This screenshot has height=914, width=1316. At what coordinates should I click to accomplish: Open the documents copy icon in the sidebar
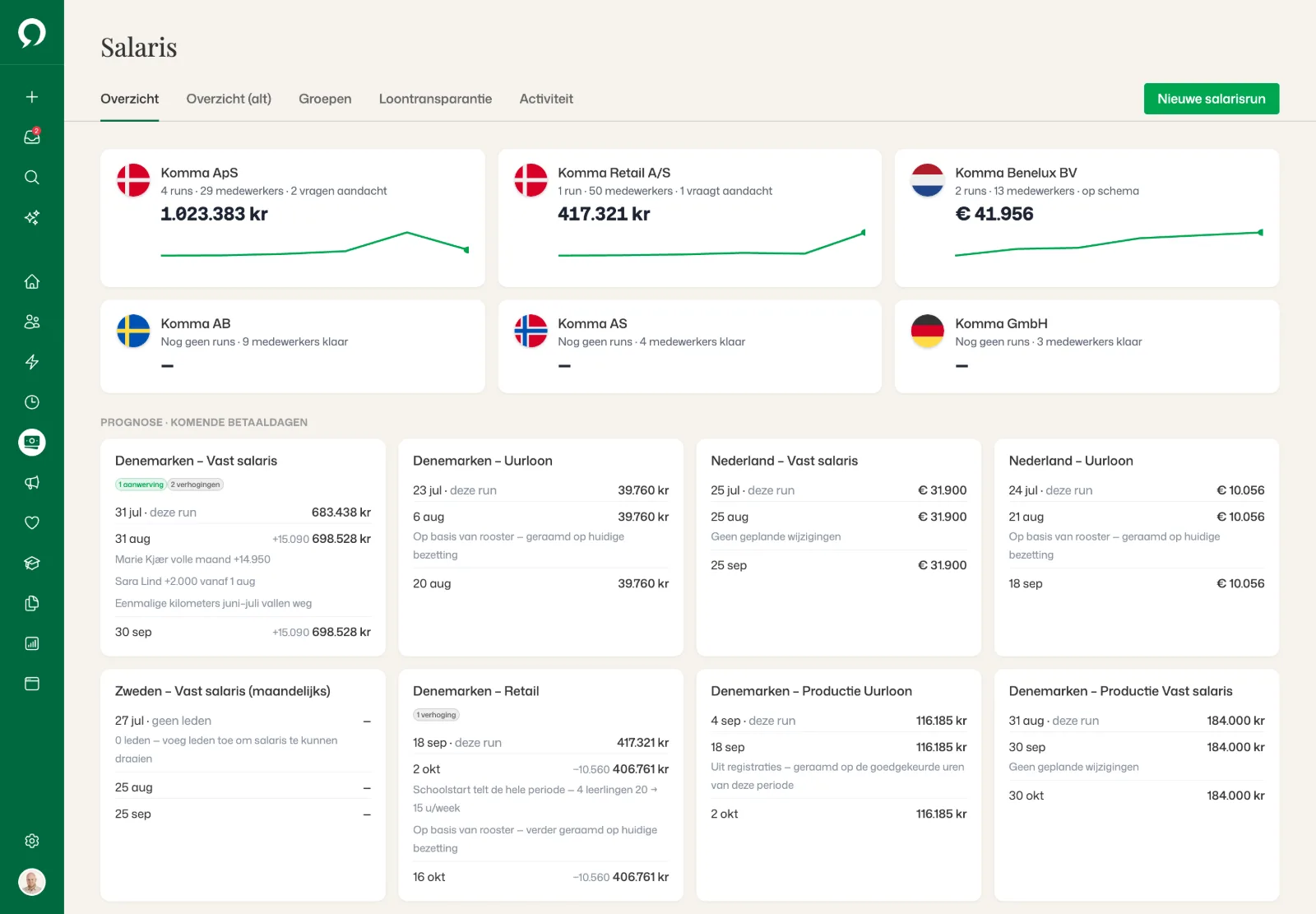click(x=32, y=603)
